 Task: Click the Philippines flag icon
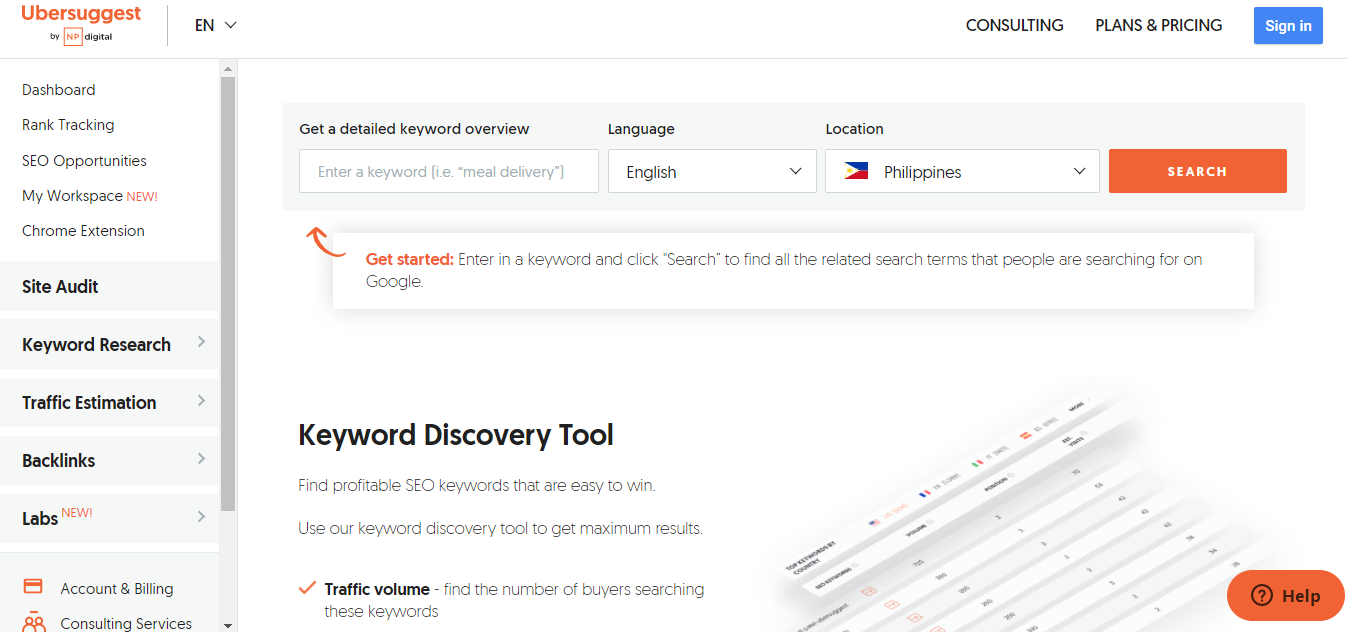coord(855,171)
